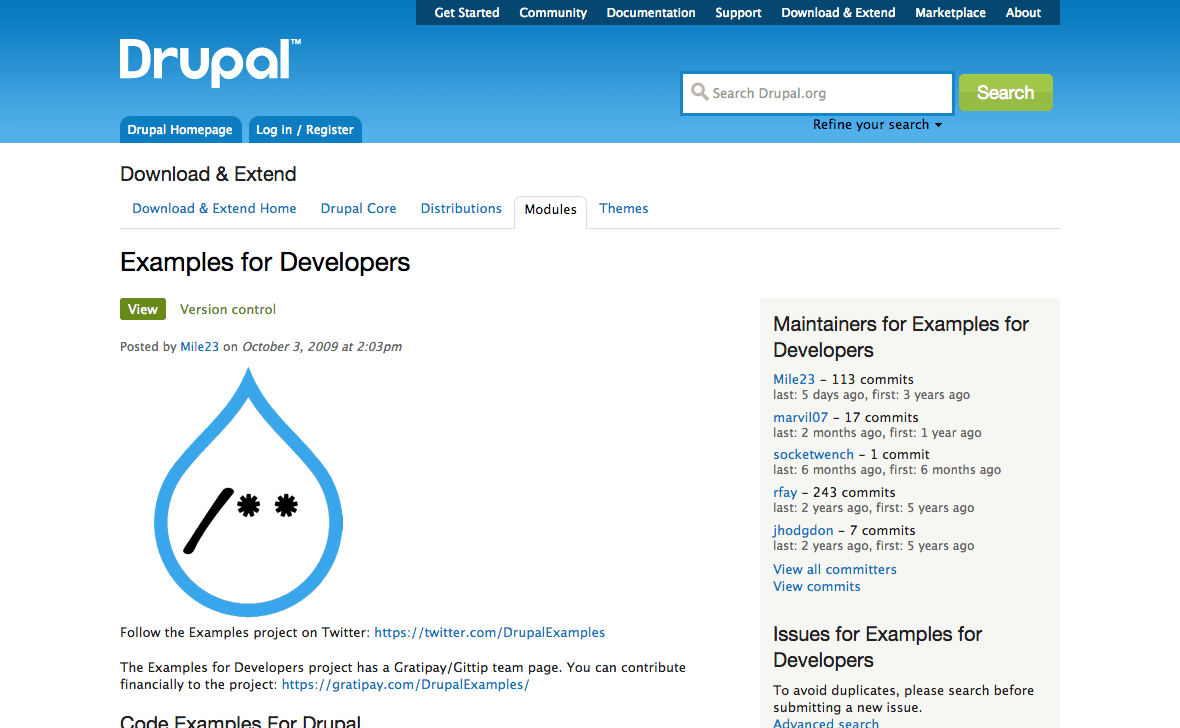
Task: Open maintainer Mile23's profile in sidebar
Action: [x=794, y=379]
